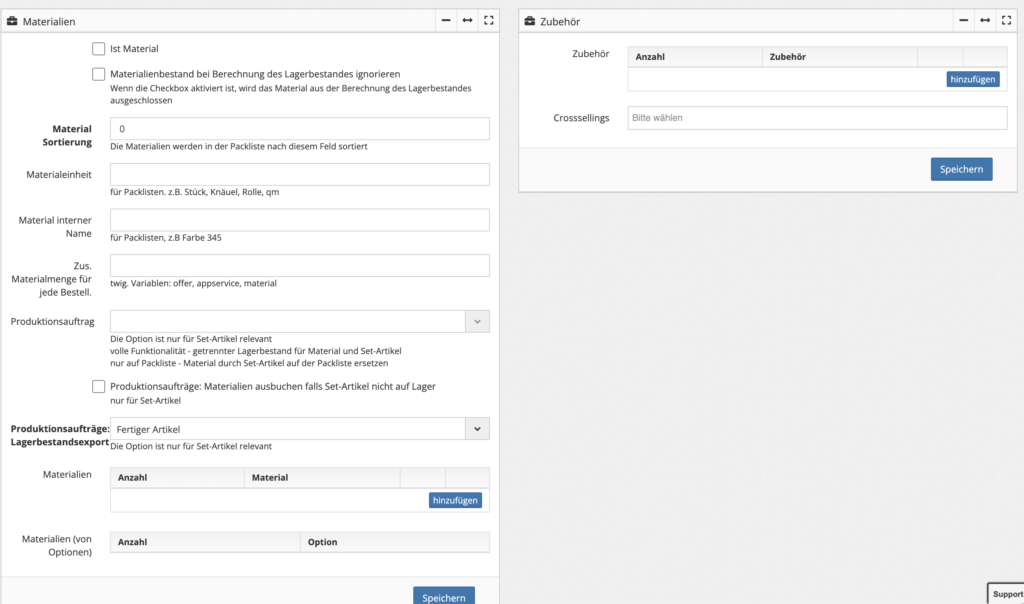The height and width of the screenshot is (604, 1024).
Task: Click the briefcase icon beside Materialien title
Action: tap(12, 21)
